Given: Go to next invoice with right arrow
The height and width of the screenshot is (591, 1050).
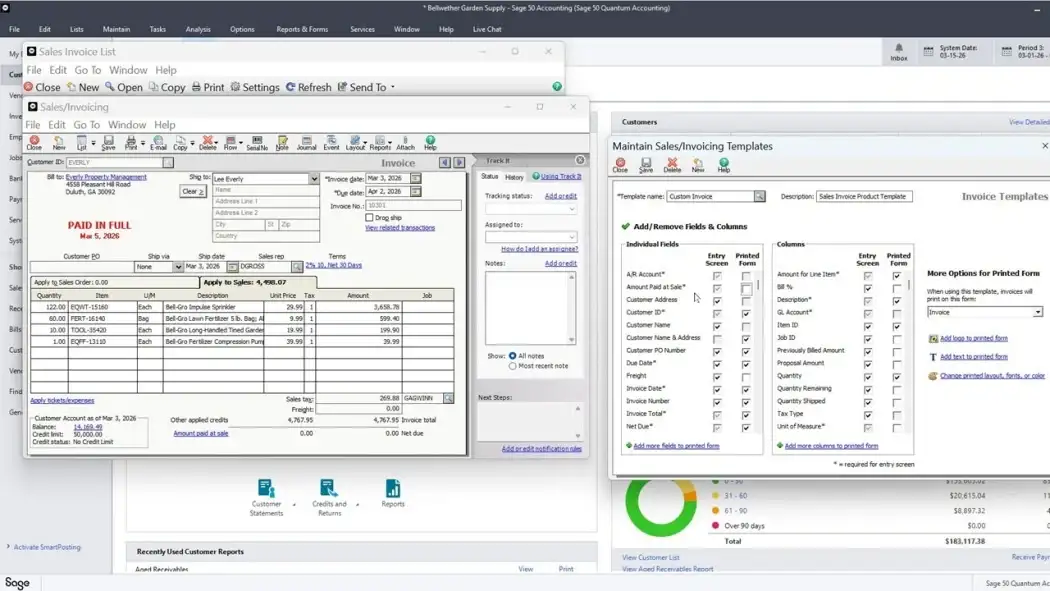Looking at the screenshot, I should click(x=459, y=163).
